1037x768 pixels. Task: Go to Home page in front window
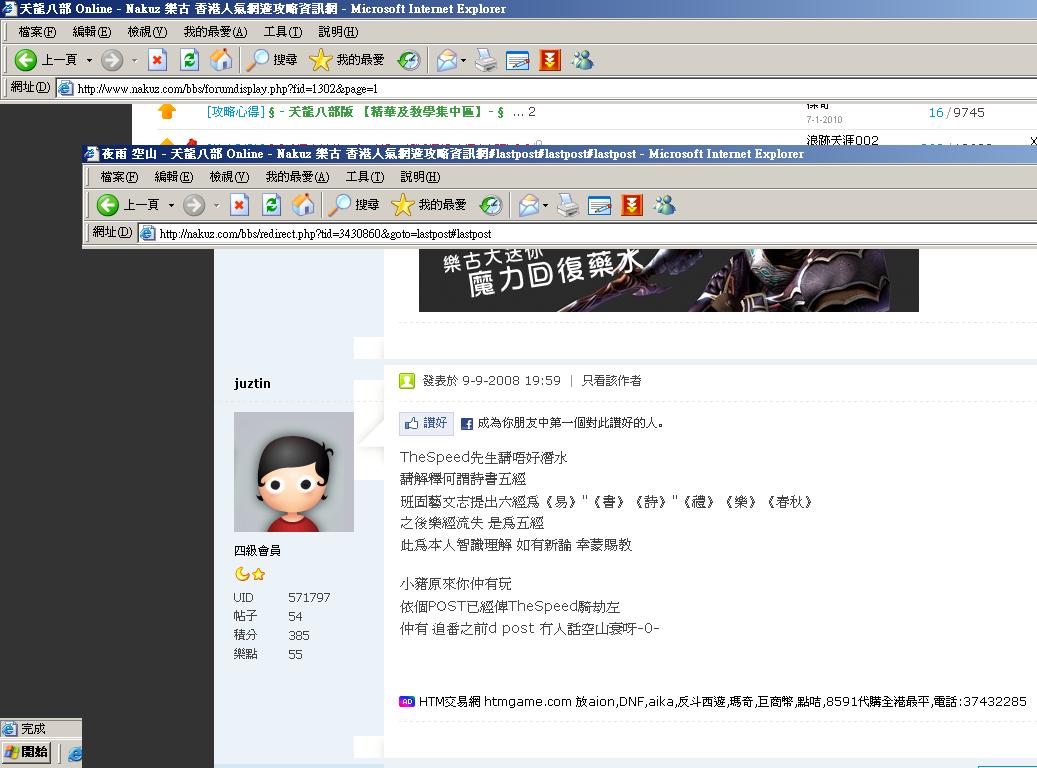coord(303,205)
